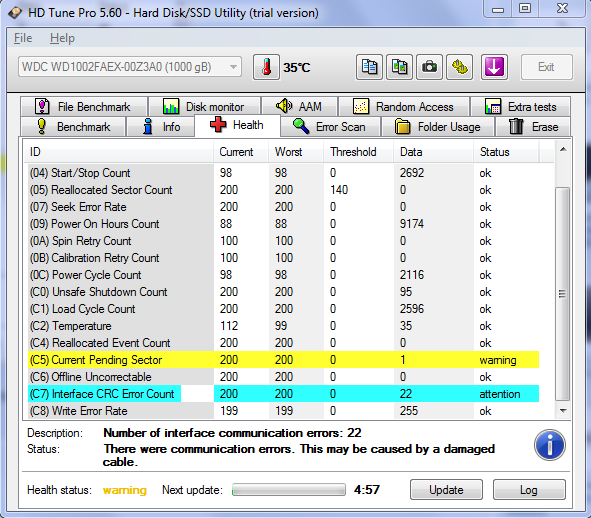
Task: Copy info to clipboard toolbar icon
Action: tap(369, 67)
